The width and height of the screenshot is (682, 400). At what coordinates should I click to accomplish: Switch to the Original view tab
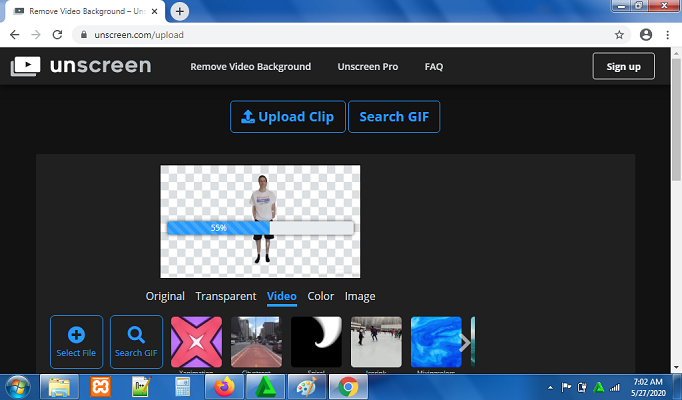(165, 296)
